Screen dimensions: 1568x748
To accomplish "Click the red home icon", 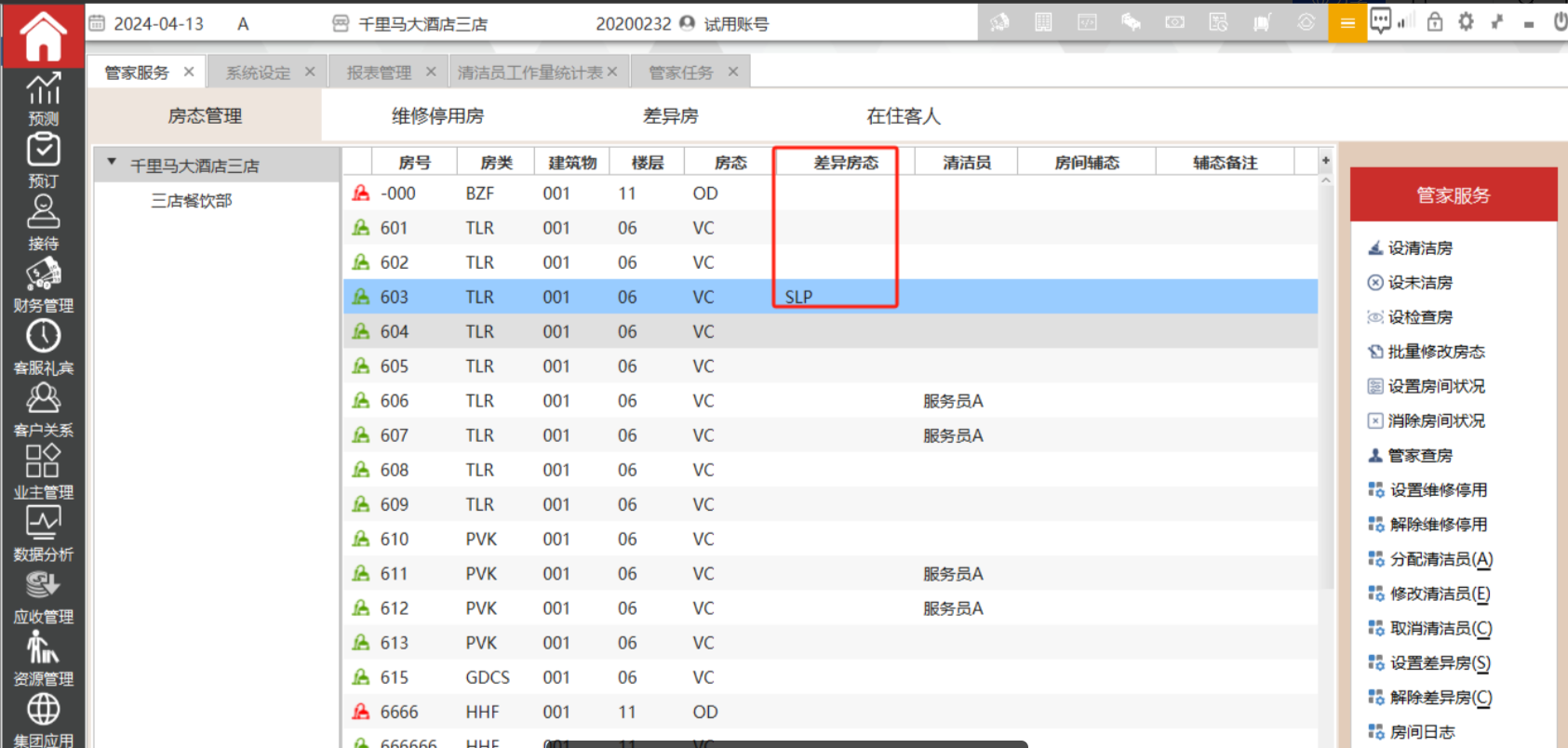I will coord(43,35).
